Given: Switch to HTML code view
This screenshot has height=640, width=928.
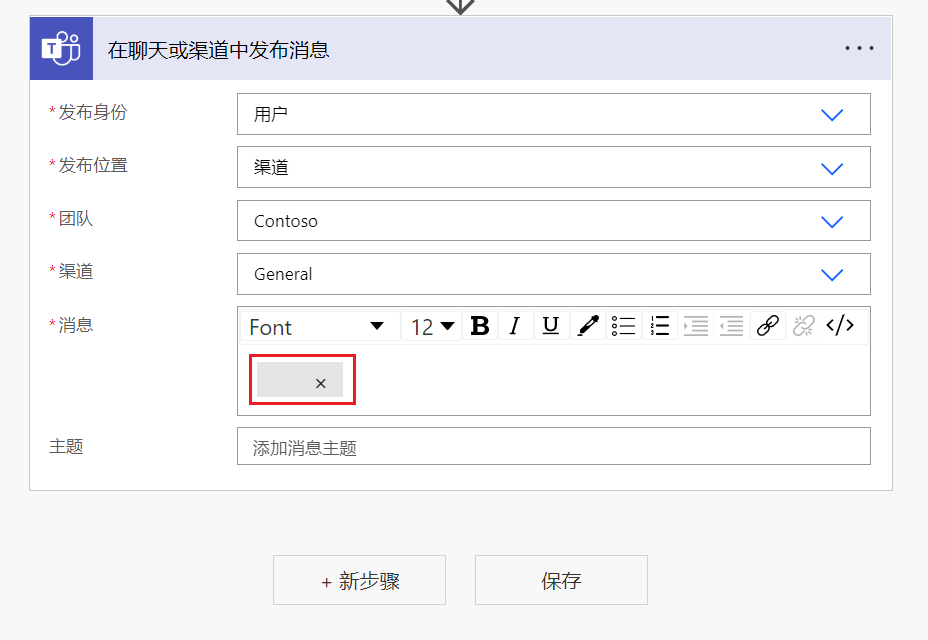Looking at the screenshot, I should tap(840, 326).
